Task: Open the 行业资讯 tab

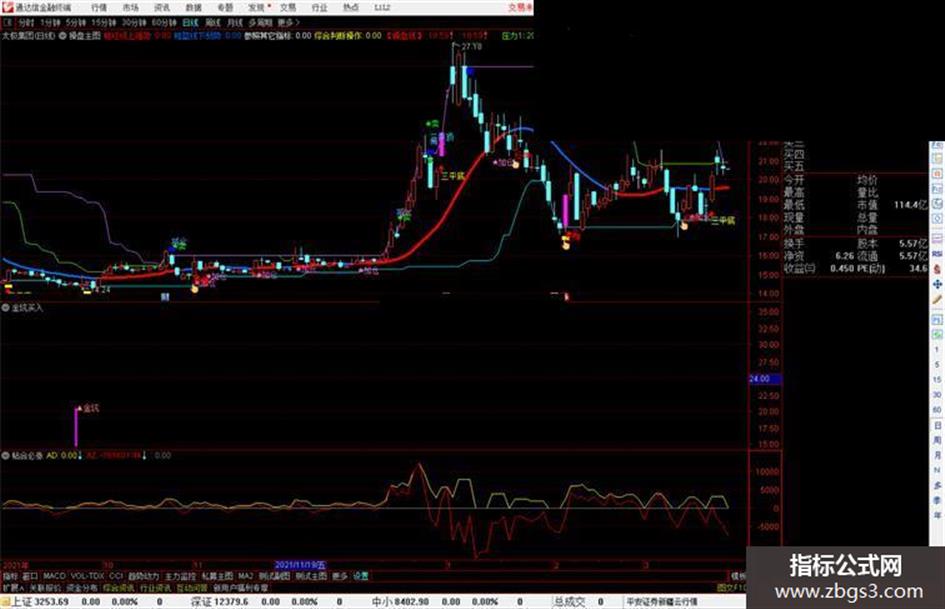Action: coord(155,587)
